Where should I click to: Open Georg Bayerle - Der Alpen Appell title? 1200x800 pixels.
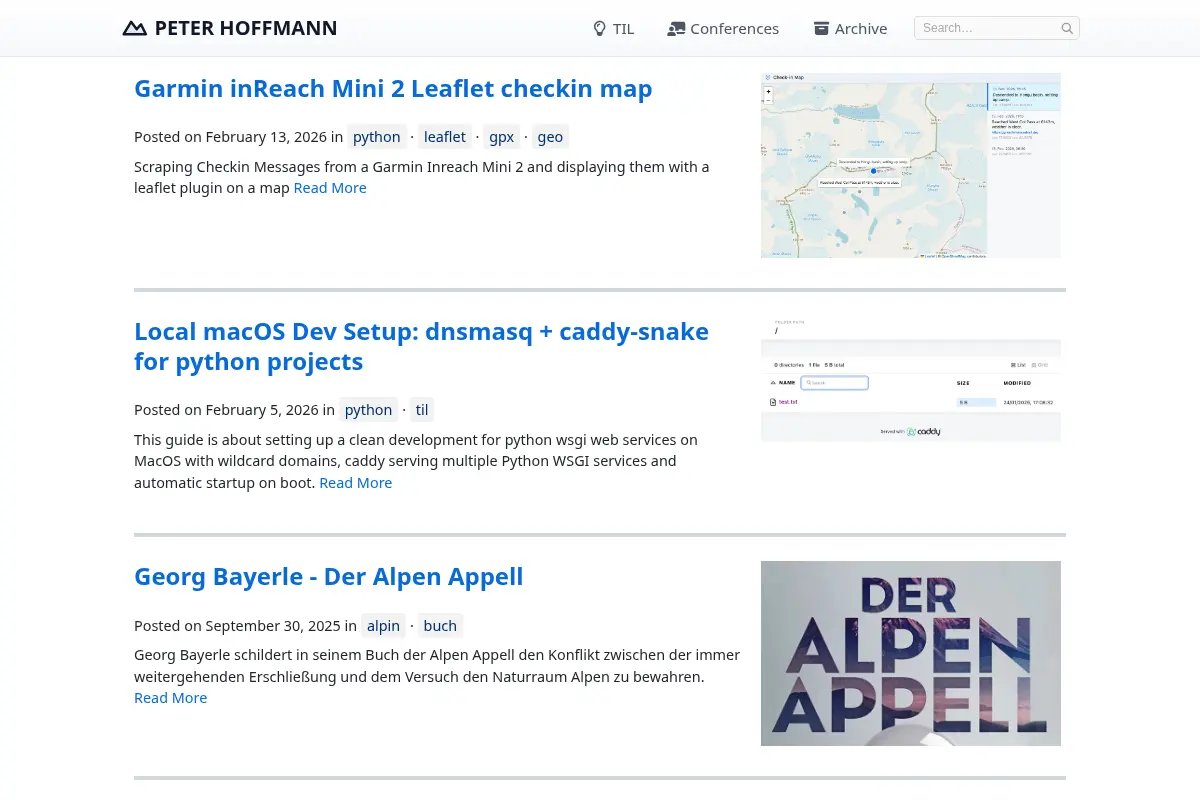pos(329,577)
